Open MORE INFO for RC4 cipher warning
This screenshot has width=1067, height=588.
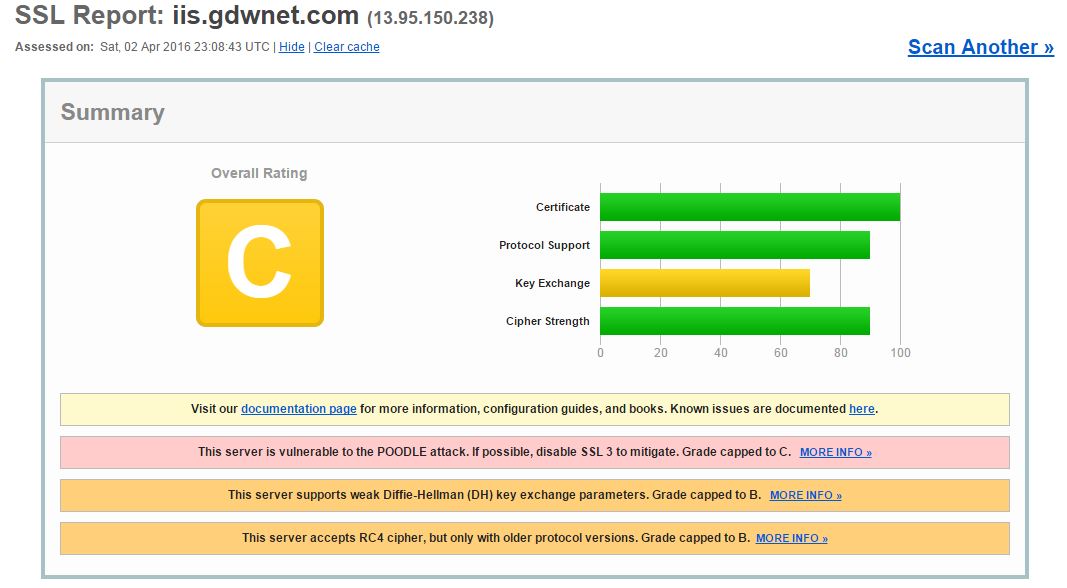791,538
